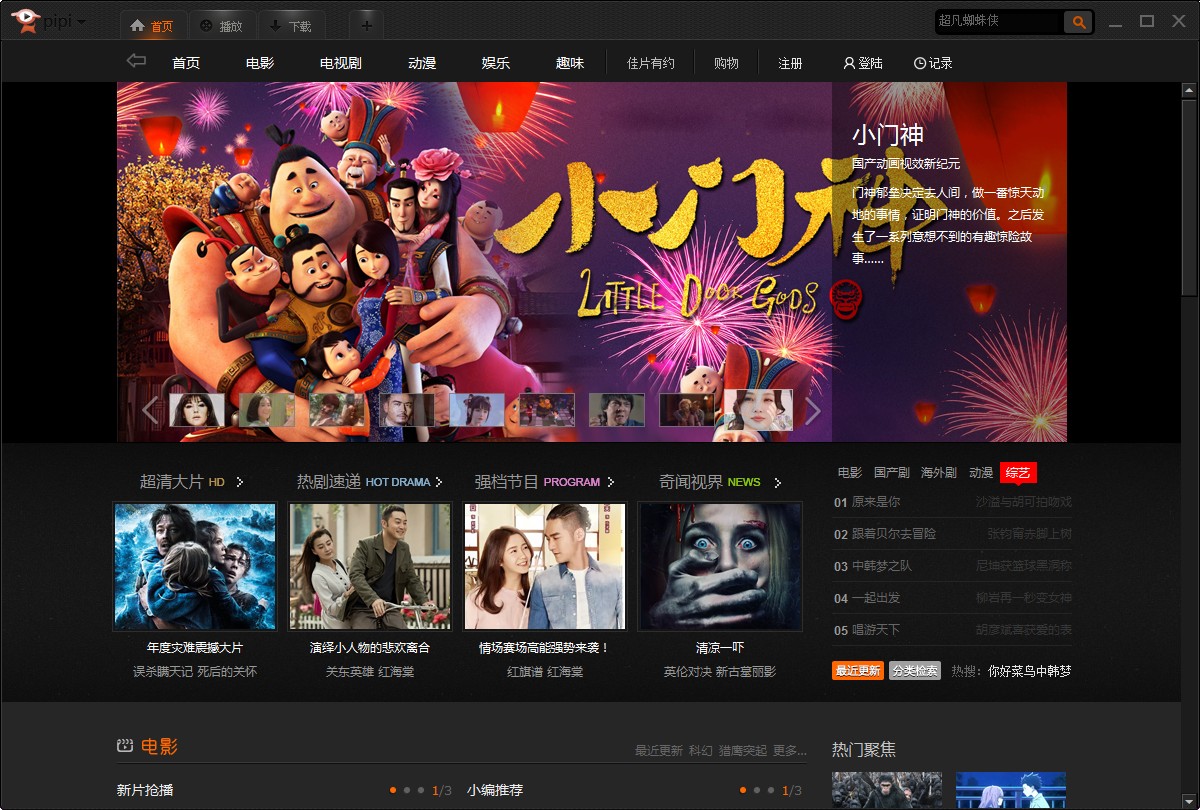Show previous banner with left arrow
This screenshot has height=810, width=1200.
150,410
